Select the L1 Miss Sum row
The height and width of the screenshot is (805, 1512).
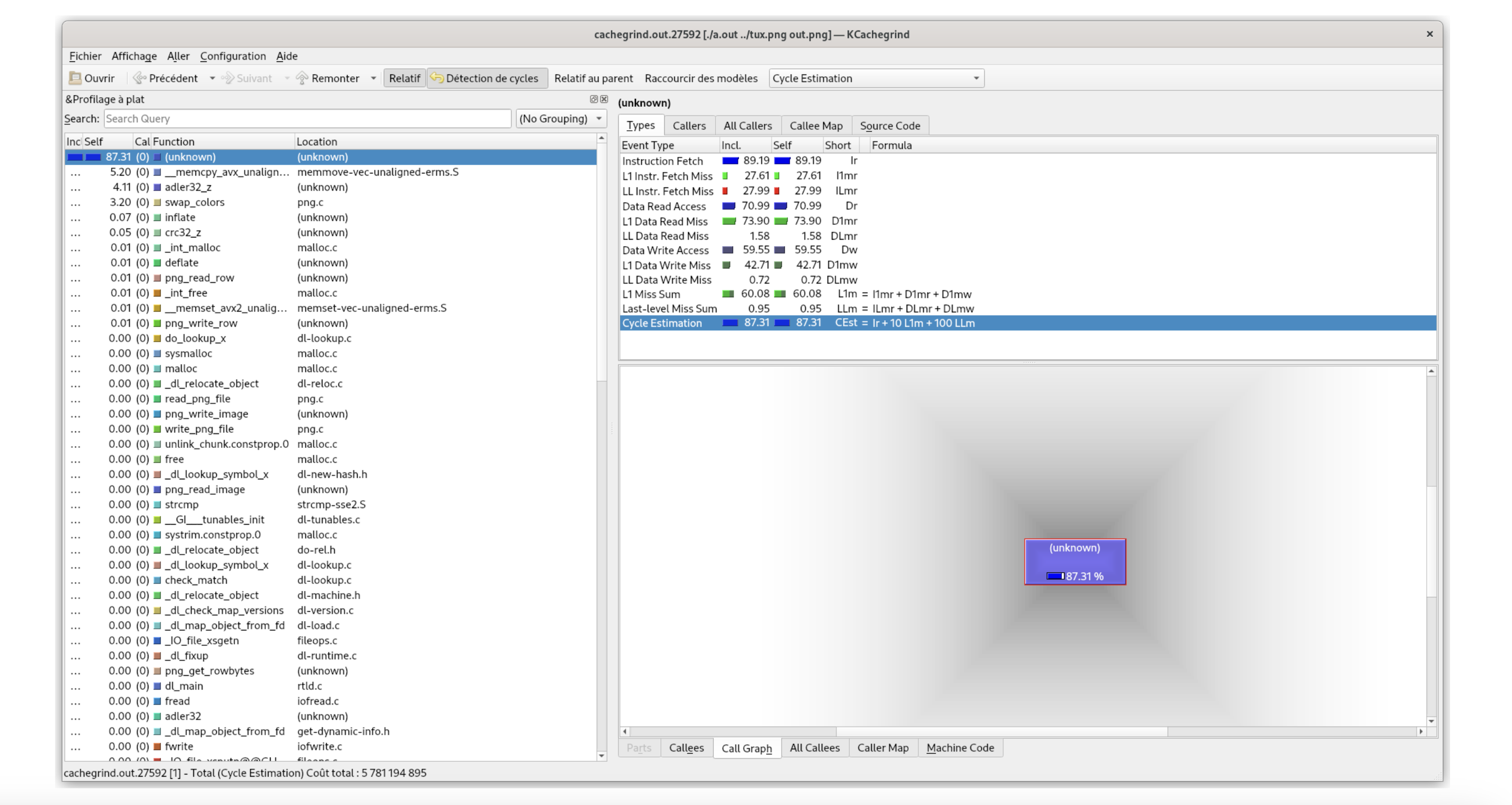(1028, 294)
